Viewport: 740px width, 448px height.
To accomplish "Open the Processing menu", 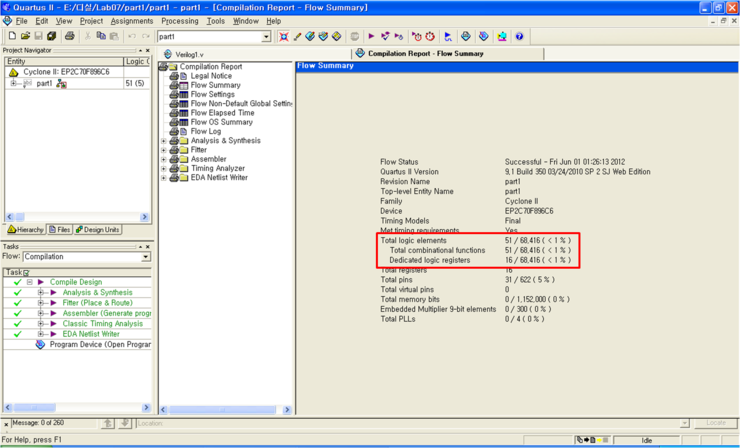I will (179, 21).
